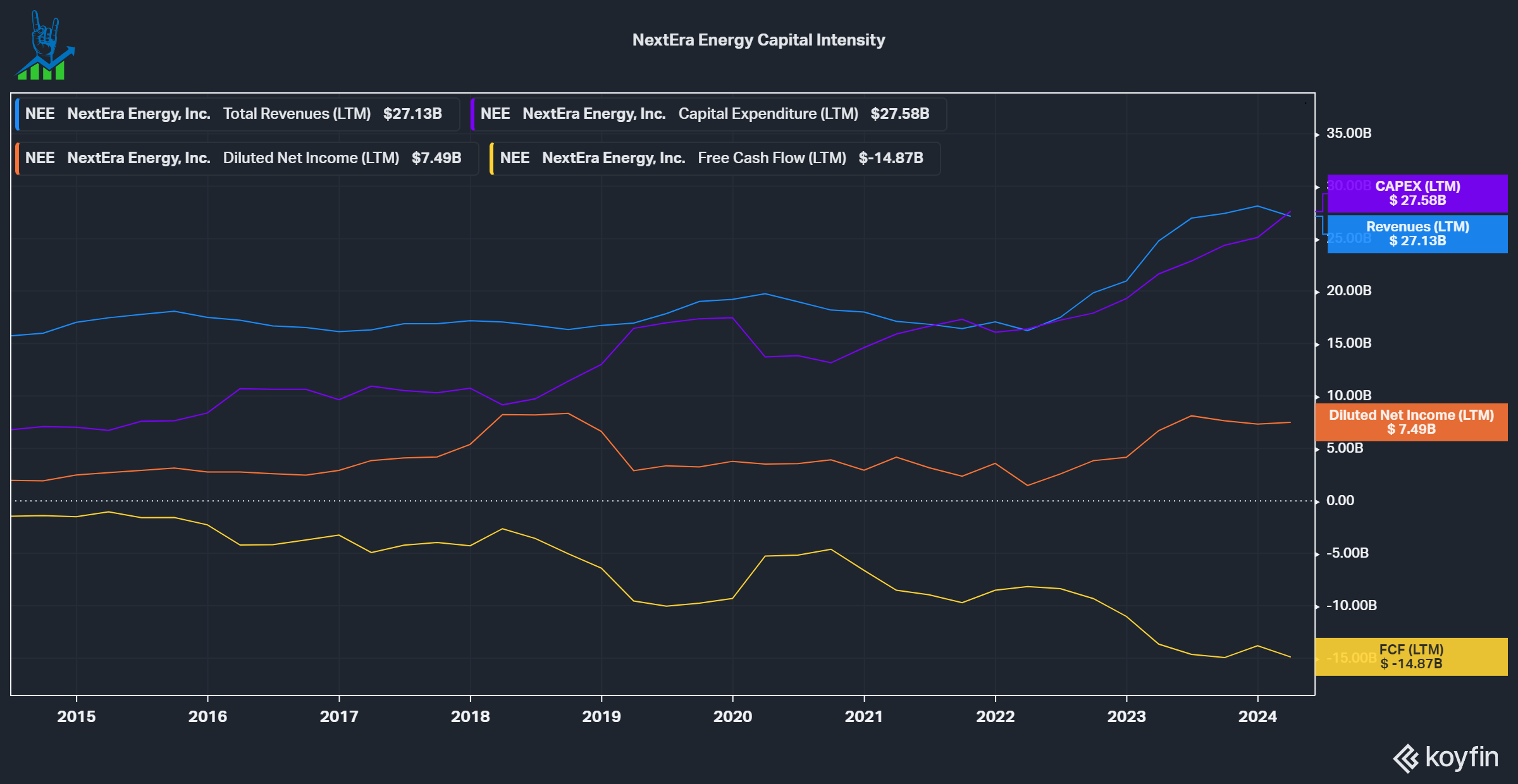Click the chart title NextEra Energy Capital Intensity
Screen dimensions: 1518x784
coord(758,40)
